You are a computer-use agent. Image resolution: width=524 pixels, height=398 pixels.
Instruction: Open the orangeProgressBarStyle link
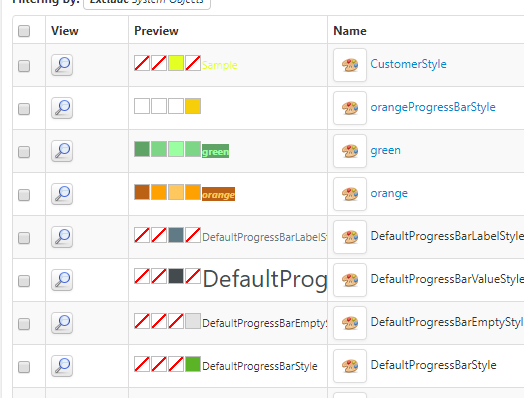pyautogui.click(x=433, y=107)
